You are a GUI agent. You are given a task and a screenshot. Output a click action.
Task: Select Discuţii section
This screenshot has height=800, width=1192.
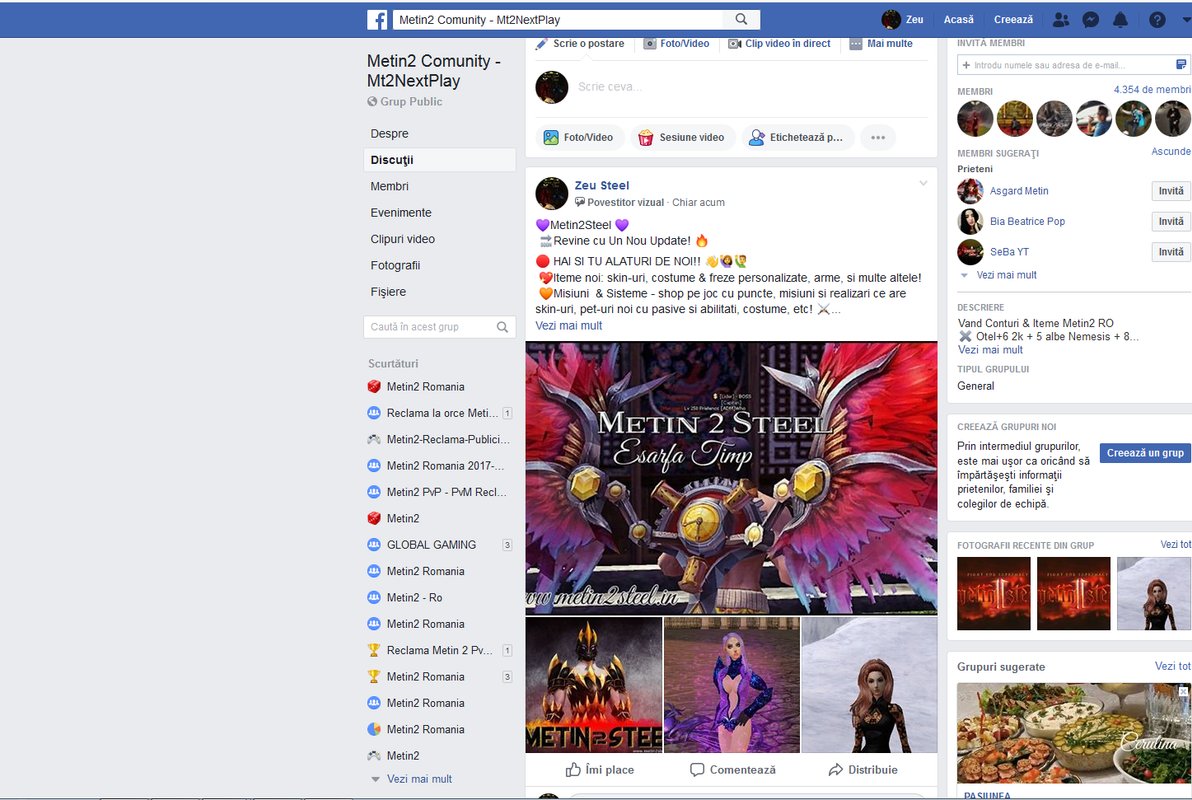point(439,160)
